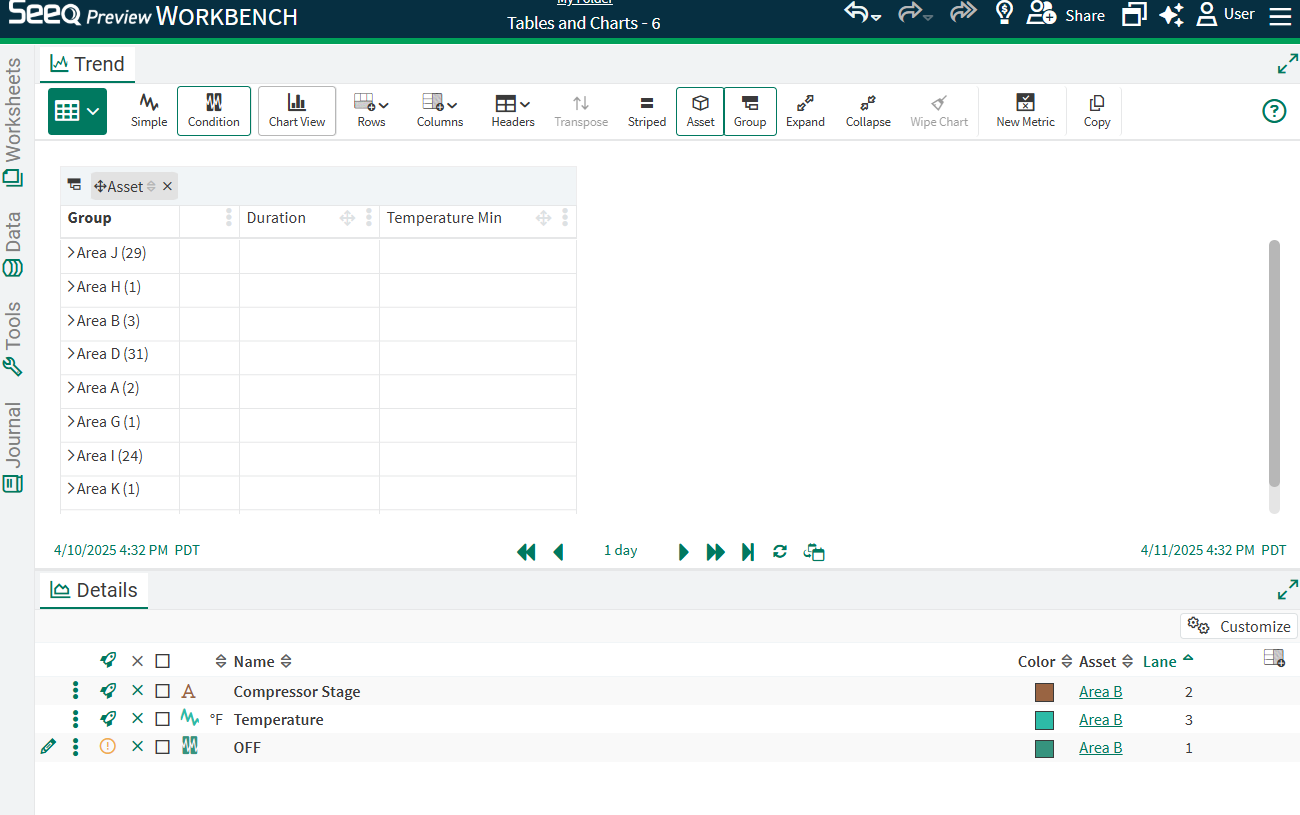Click the 1 day time range field
This screenshot has width=1300, height=815.
620,551
